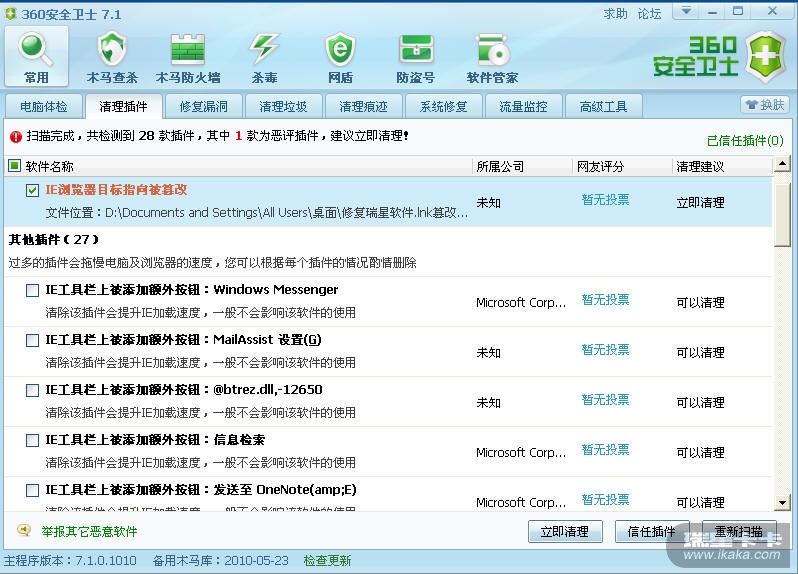This screenshot has width=798, height=574.
Task: Open the title bar dropdown menu arrow
Action: click(685, 13)
